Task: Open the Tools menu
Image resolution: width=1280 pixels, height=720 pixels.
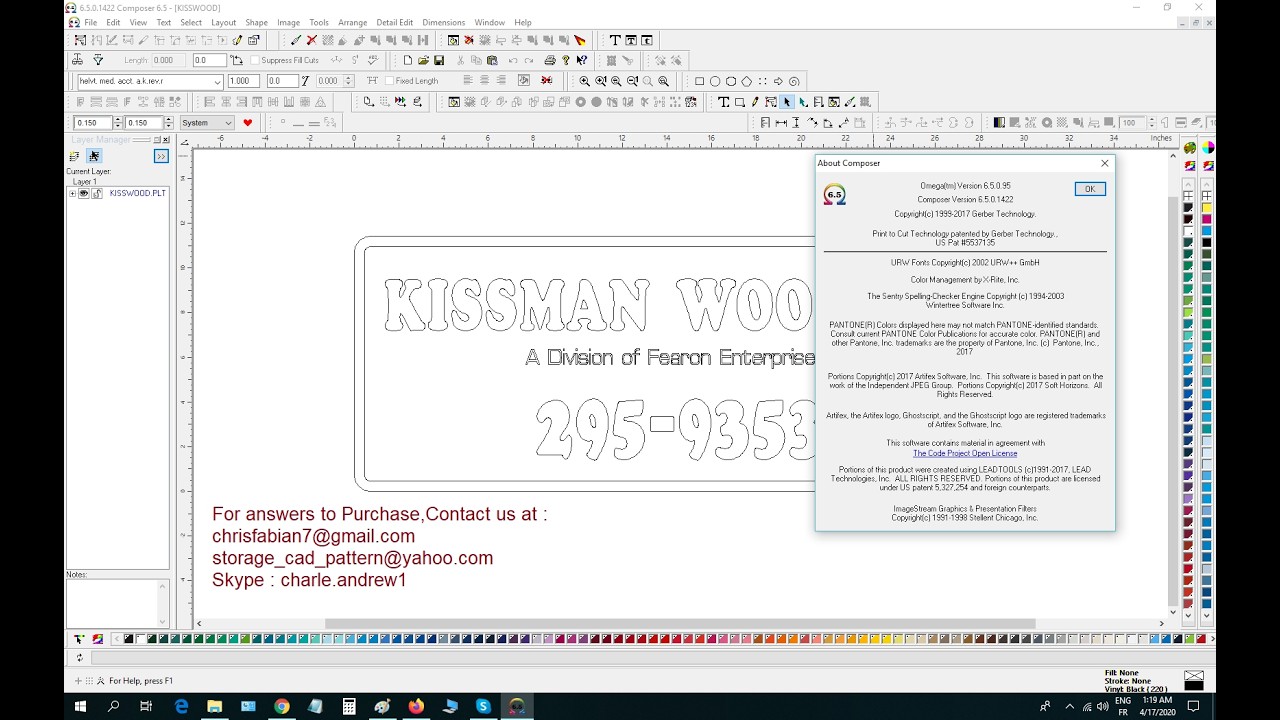Action: (x=319, y=22)
